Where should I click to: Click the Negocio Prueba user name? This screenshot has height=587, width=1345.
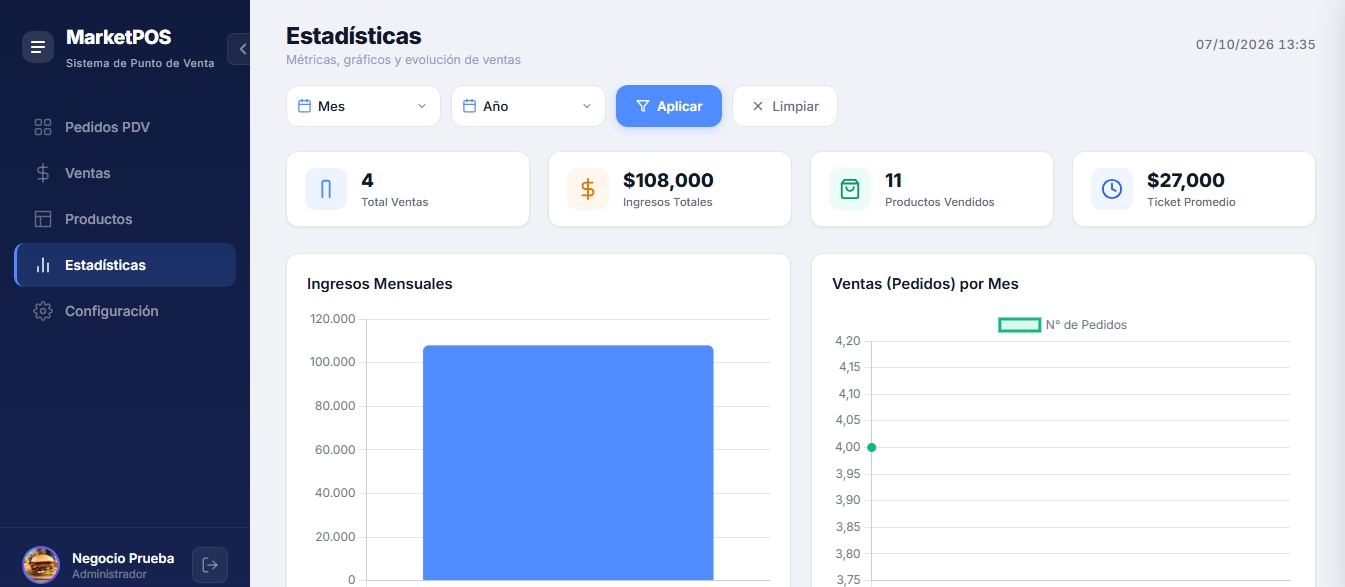123,558
